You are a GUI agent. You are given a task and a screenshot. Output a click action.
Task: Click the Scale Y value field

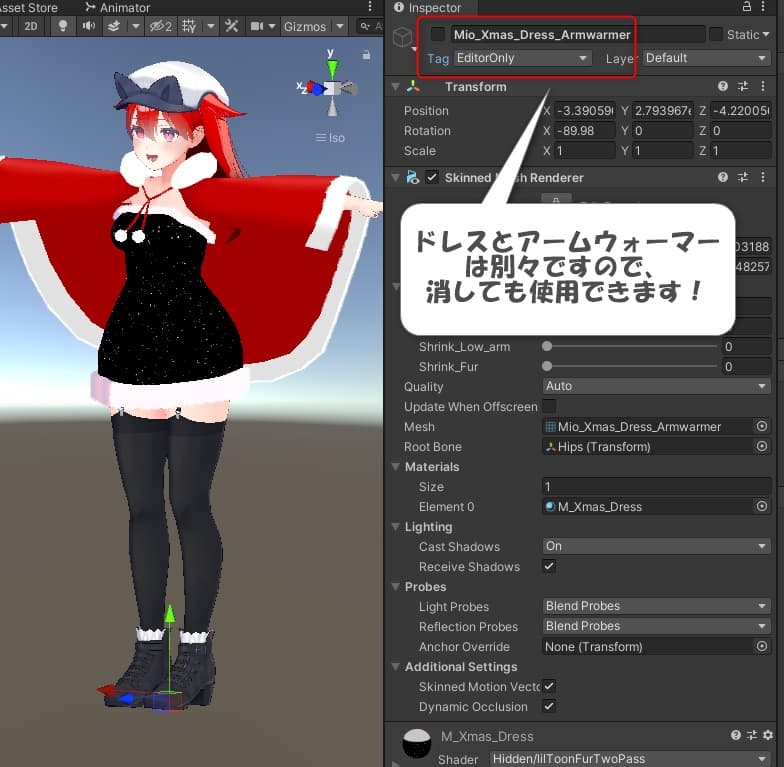click(662, 150)
